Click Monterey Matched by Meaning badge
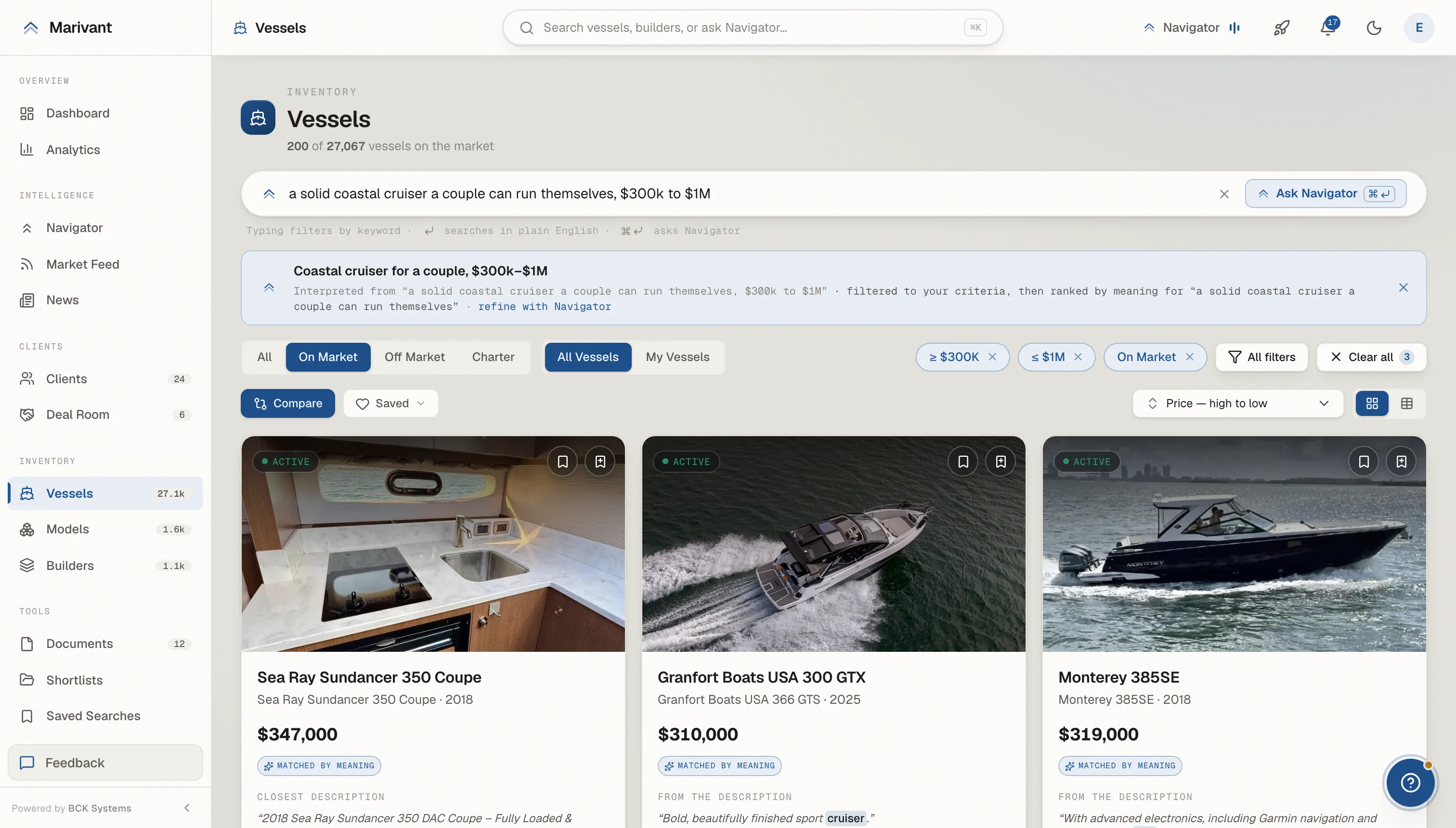 pos(1120,766)
